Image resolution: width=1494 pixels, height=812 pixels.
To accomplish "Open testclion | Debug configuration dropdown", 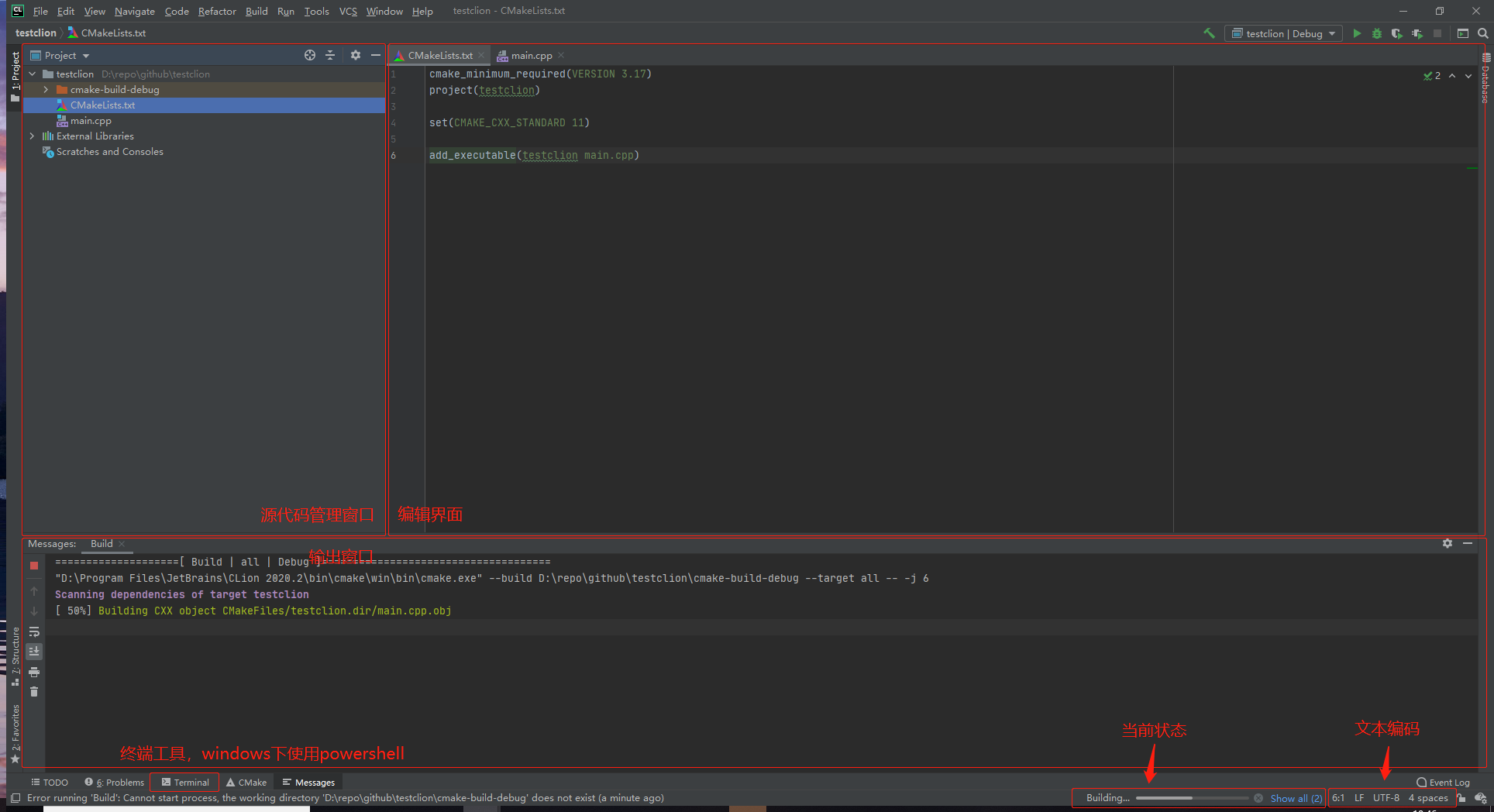I will [x=1284, y=33].
